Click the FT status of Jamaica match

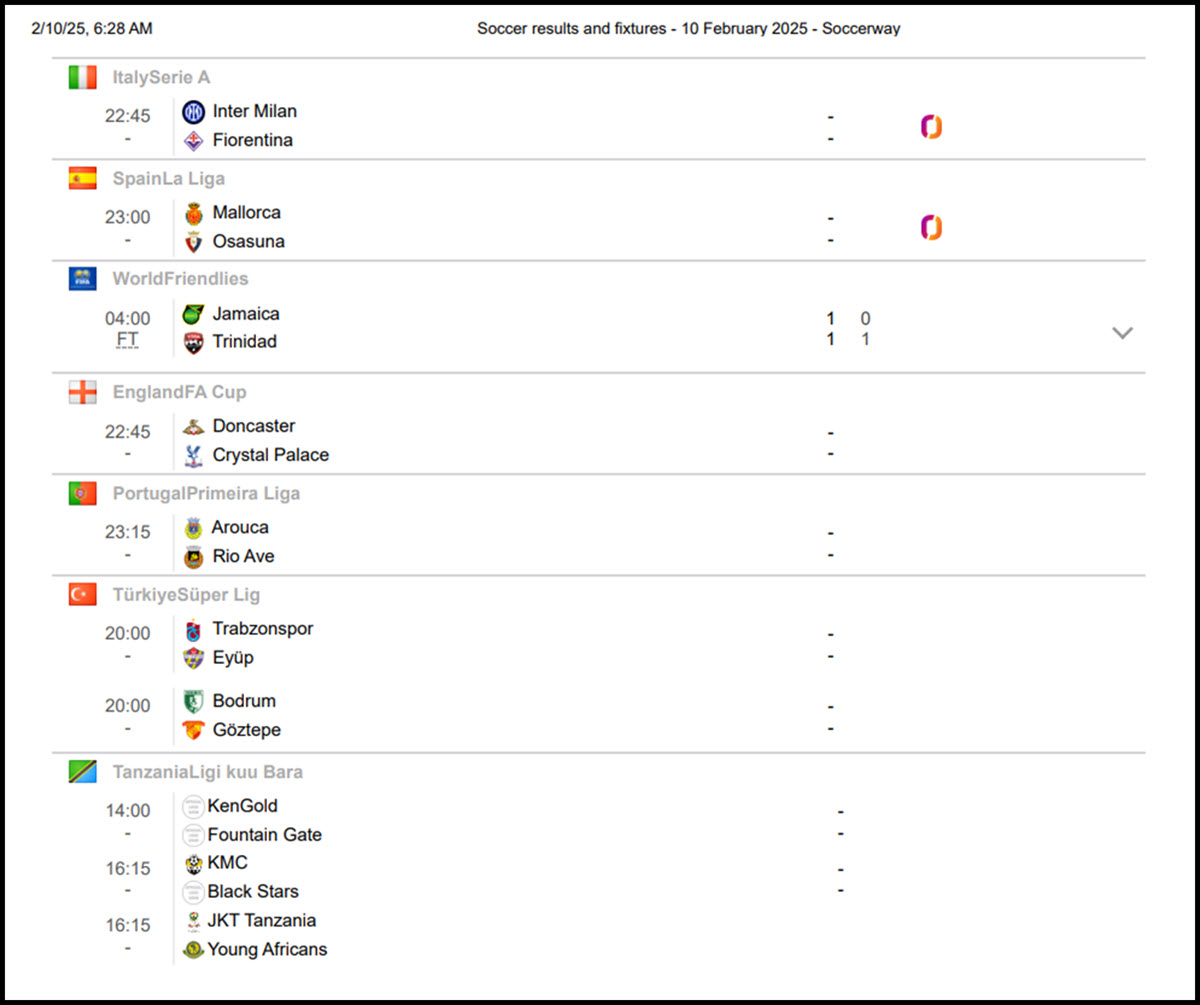127,340
